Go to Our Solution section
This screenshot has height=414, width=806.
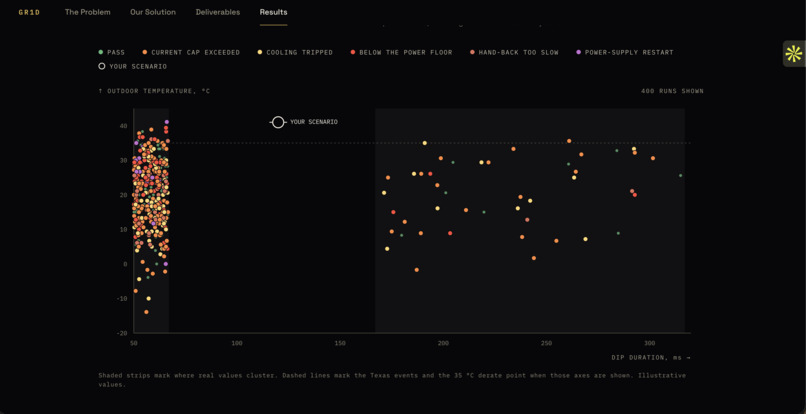pos(153,12)
